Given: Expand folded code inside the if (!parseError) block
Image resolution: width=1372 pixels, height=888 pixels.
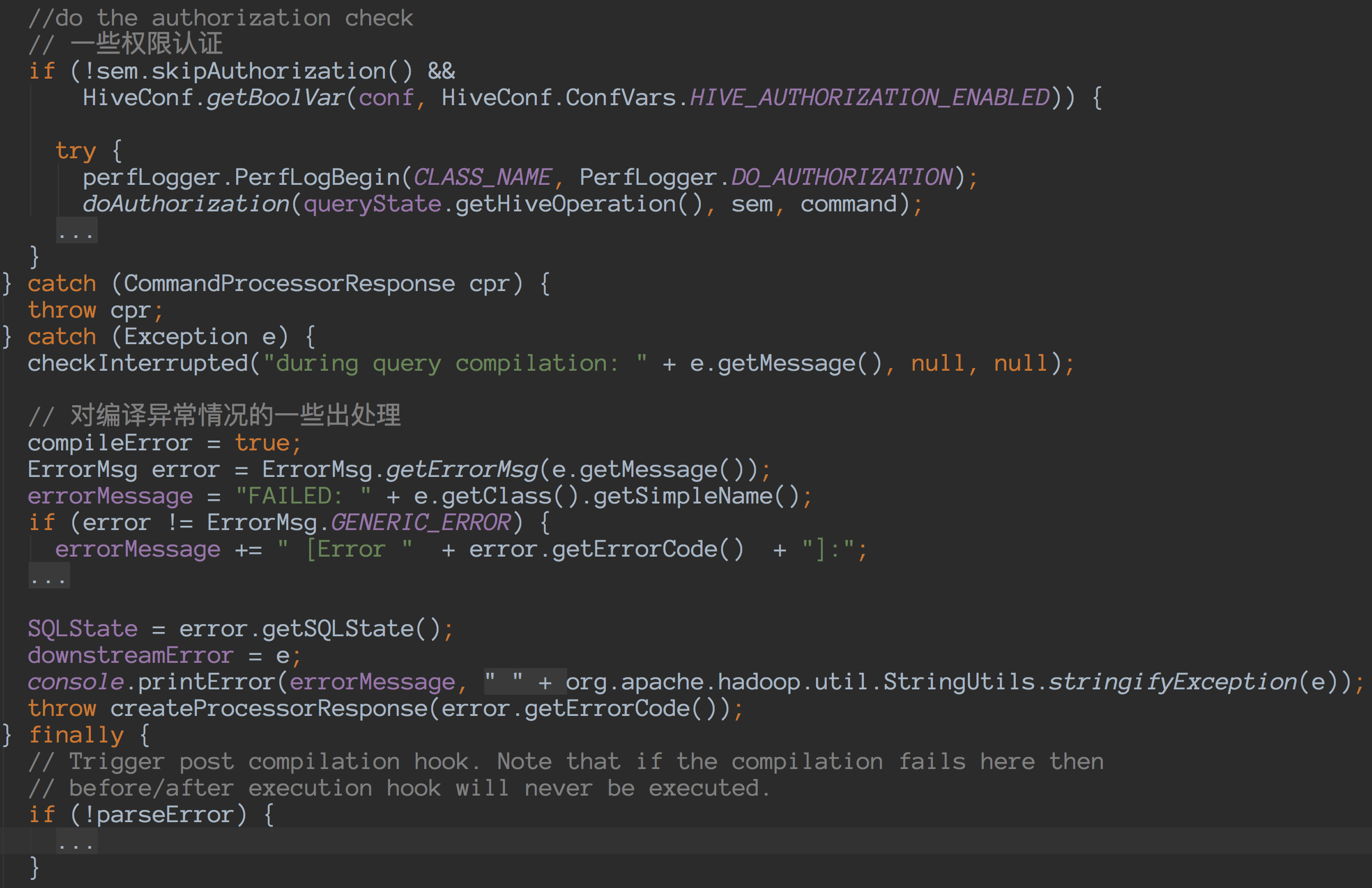Looking at the screenshot, I should click(76, 841).
